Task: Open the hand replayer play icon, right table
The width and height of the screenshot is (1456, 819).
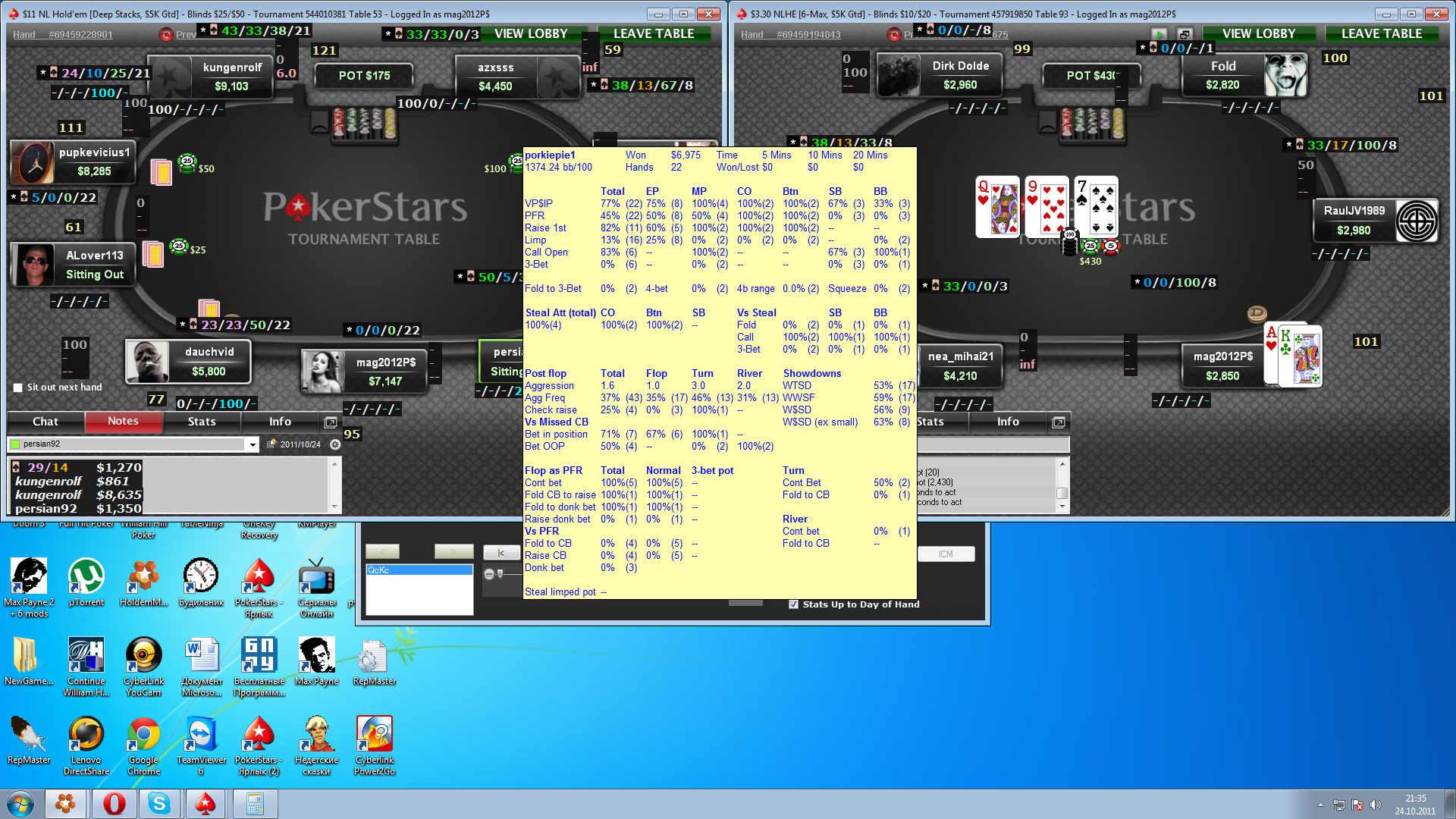Action: click(x=1159, y=34)
